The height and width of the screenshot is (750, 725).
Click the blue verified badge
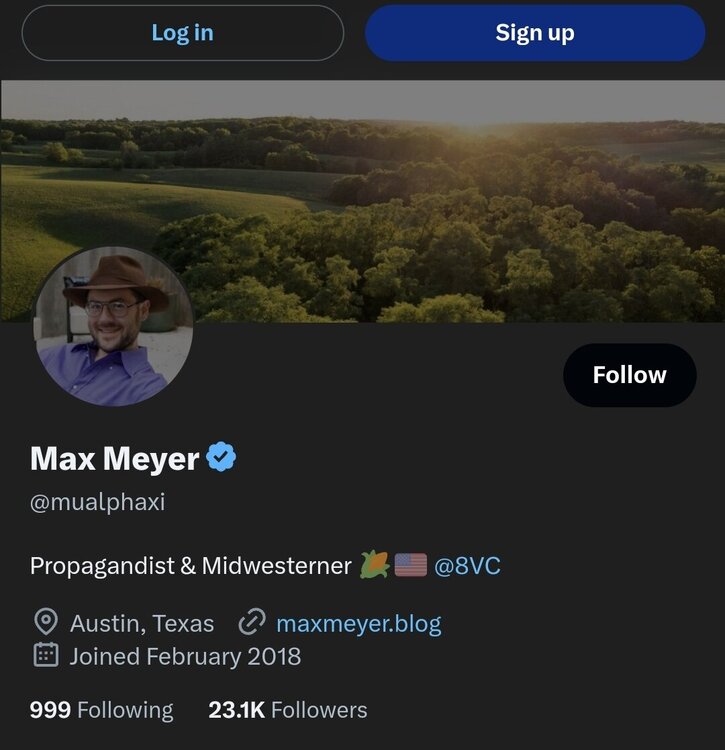tap(221, 459)
